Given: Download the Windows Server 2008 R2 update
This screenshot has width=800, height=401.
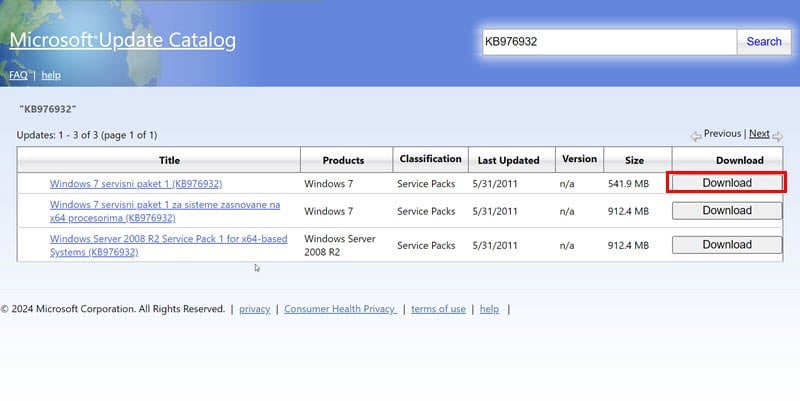Looking at the screenshot, I should coord(727,245).
